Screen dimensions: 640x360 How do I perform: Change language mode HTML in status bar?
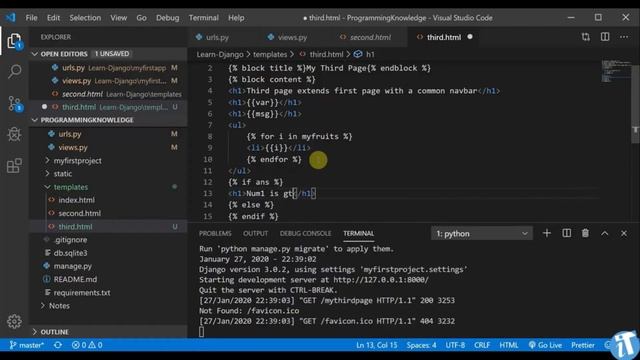point(509,345)
